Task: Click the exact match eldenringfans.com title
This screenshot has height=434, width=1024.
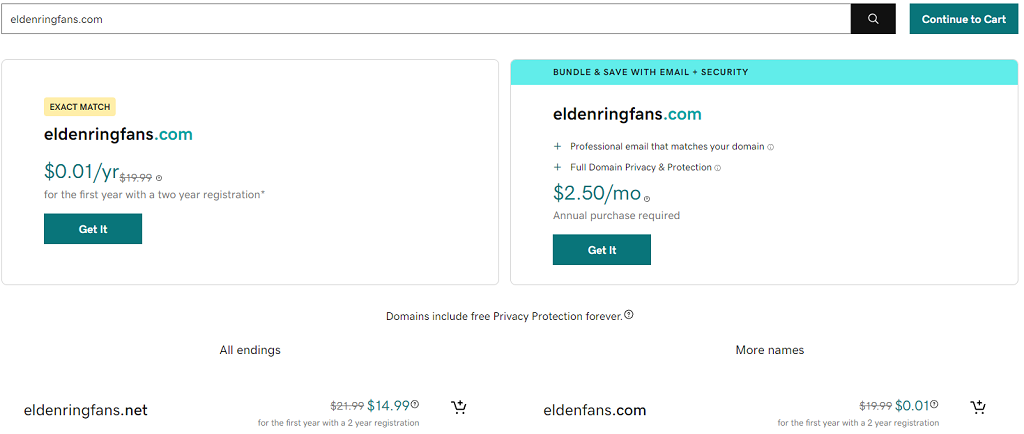Action: pyautogui.click(x=118, y=134)
